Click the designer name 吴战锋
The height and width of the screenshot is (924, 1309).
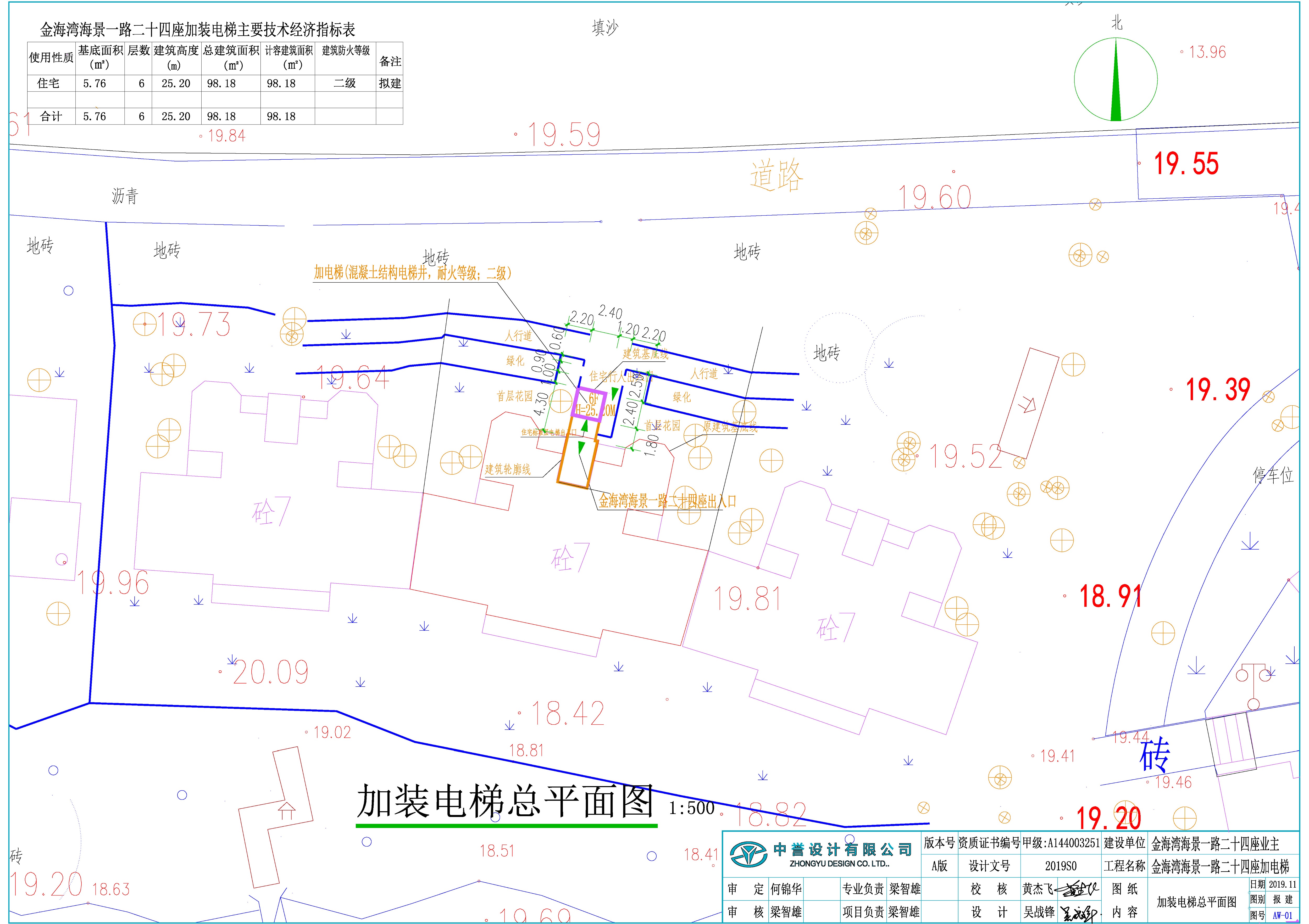(1039, 912)
